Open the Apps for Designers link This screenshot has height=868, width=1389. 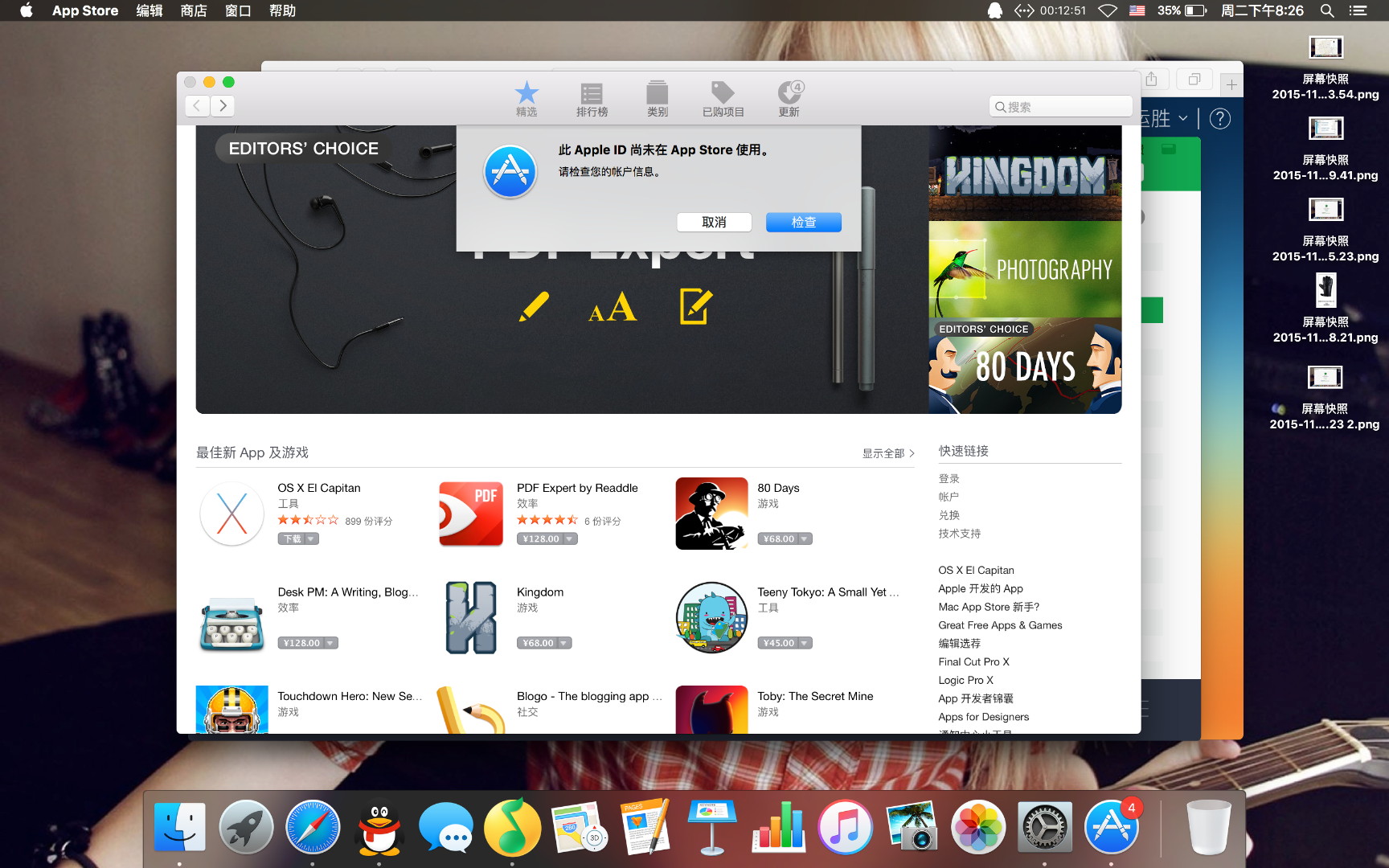pyautogui.click(x=984, y=717)
